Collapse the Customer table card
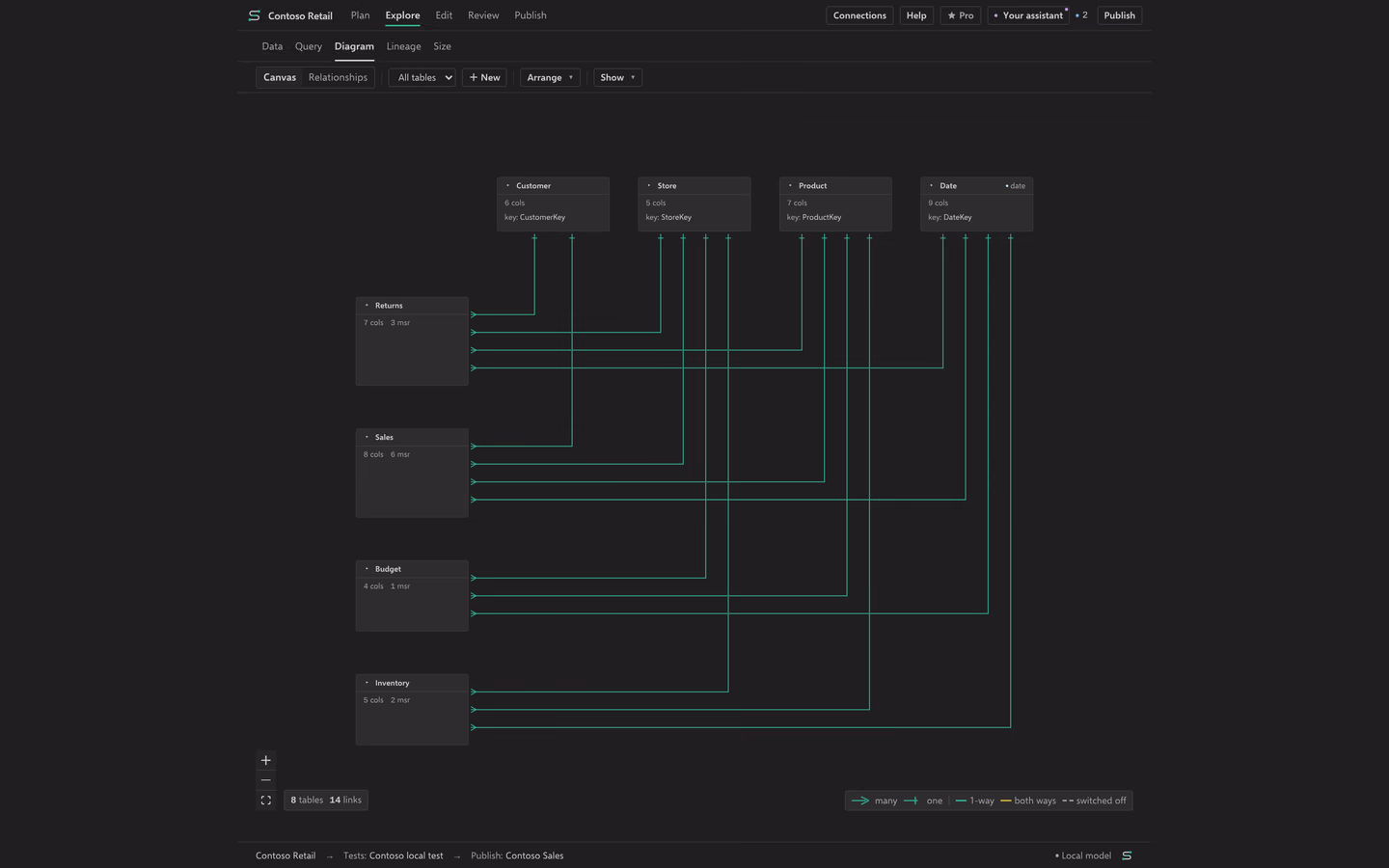1389x868 pixels. click(x=507, y=185)
